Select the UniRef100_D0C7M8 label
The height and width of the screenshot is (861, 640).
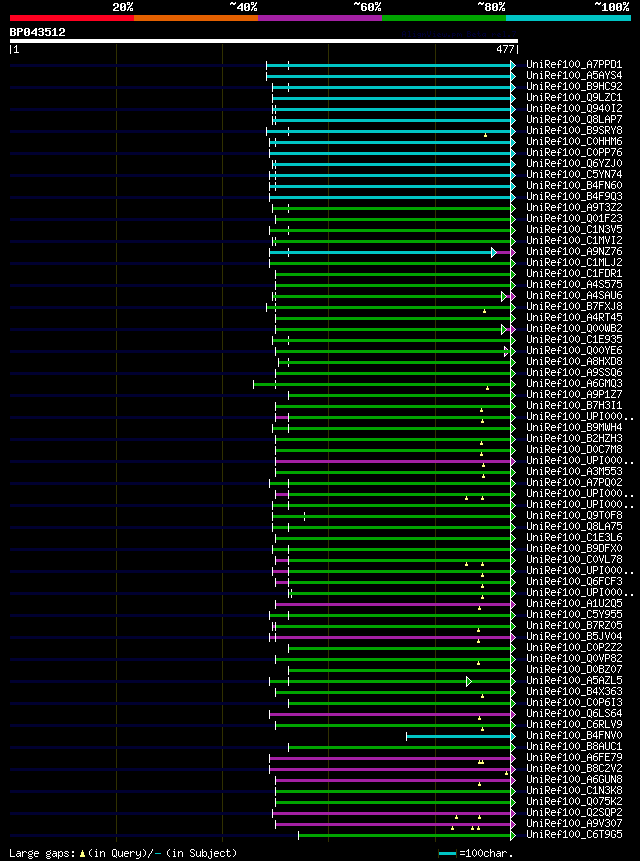(x=574, y=449)
